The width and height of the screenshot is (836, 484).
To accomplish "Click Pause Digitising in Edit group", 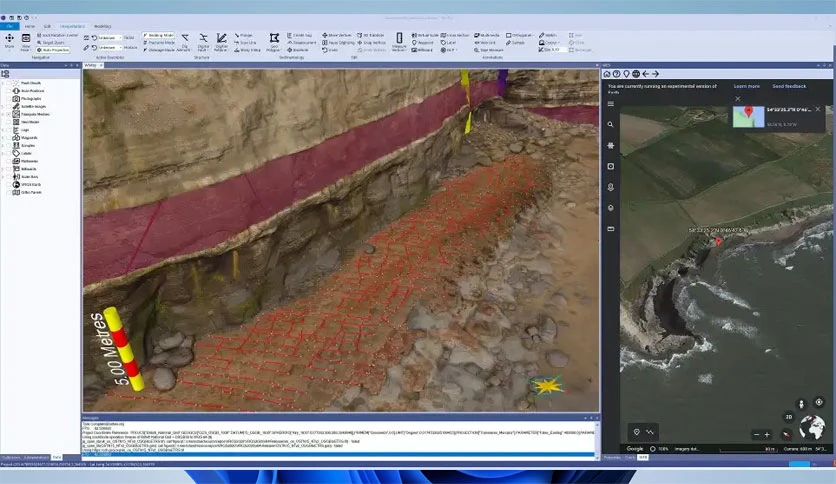I will (x=338, y=43).
